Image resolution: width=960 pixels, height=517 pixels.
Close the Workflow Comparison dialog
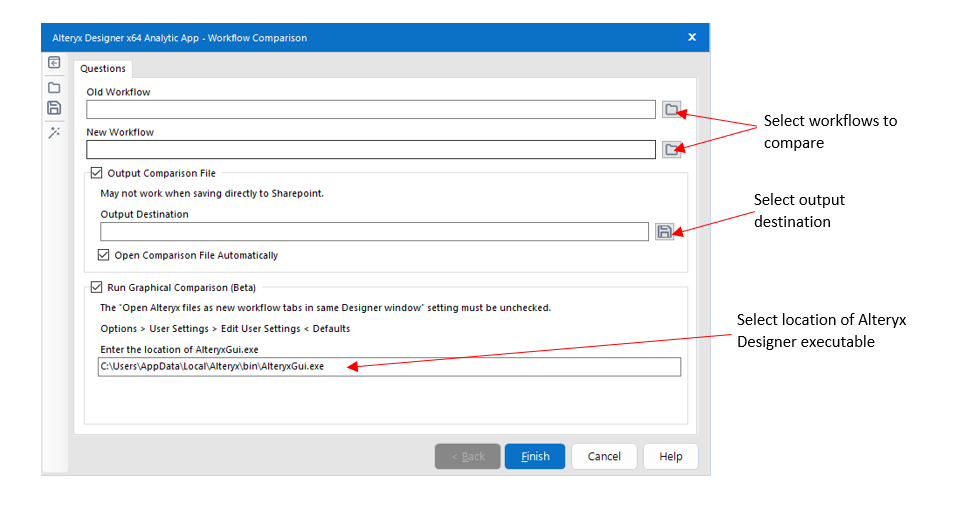(x=692, y=38)
